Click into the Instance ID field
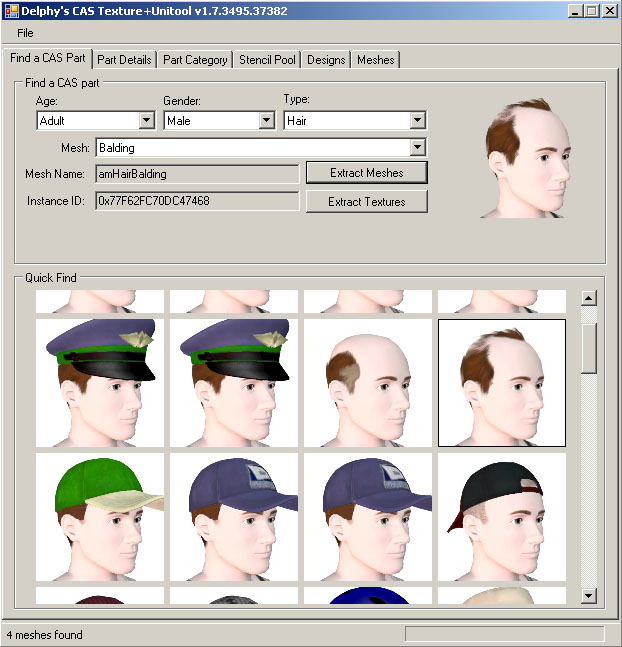This screenshot has height=647, width=622. [x=197, y=201]
